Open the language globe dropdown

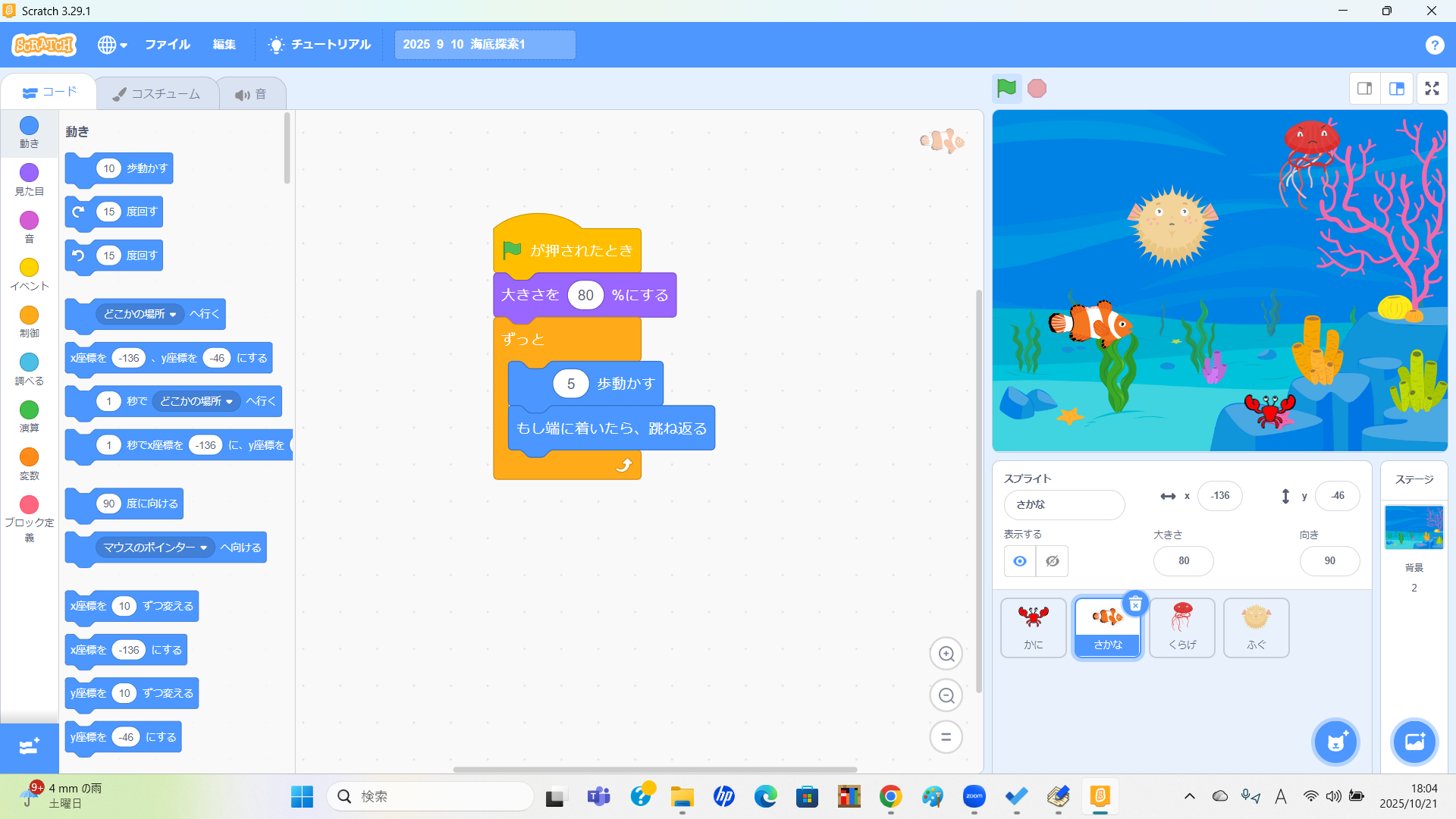111,45
